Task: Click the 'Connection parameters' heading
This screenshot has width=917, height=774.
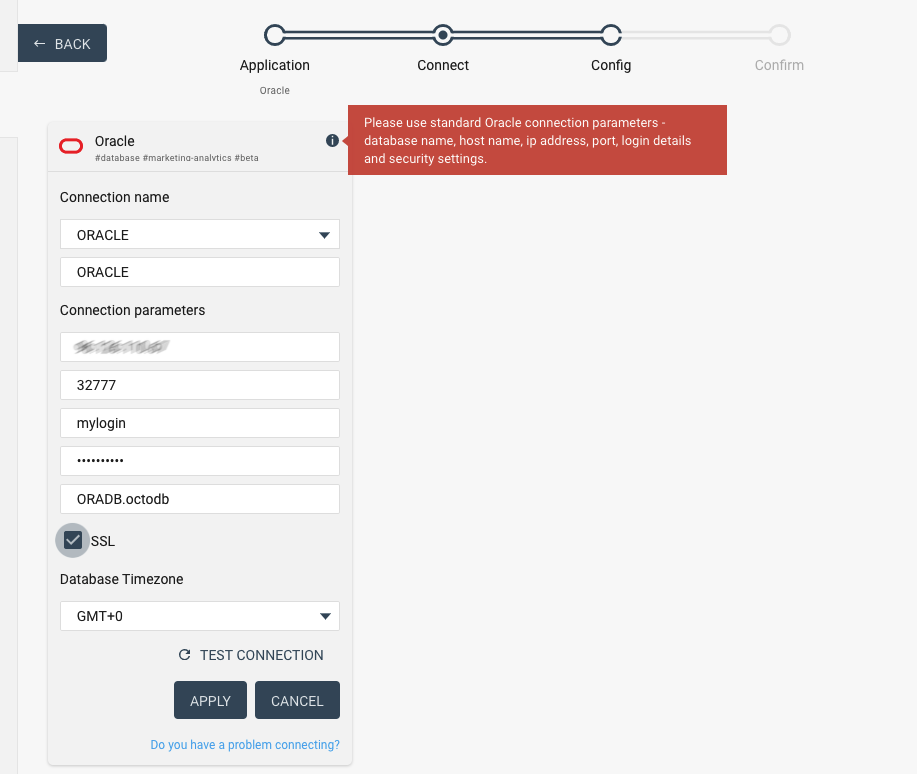Action: coord(132,310)
